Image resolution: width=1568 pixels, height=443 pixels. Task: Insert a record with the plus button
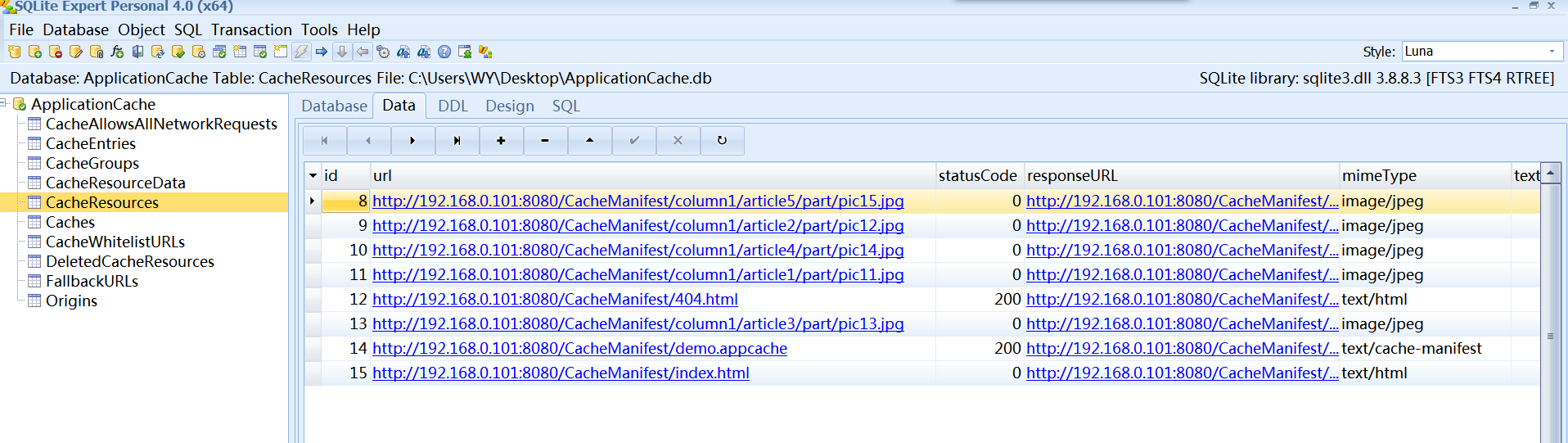[x=502, y=141]
